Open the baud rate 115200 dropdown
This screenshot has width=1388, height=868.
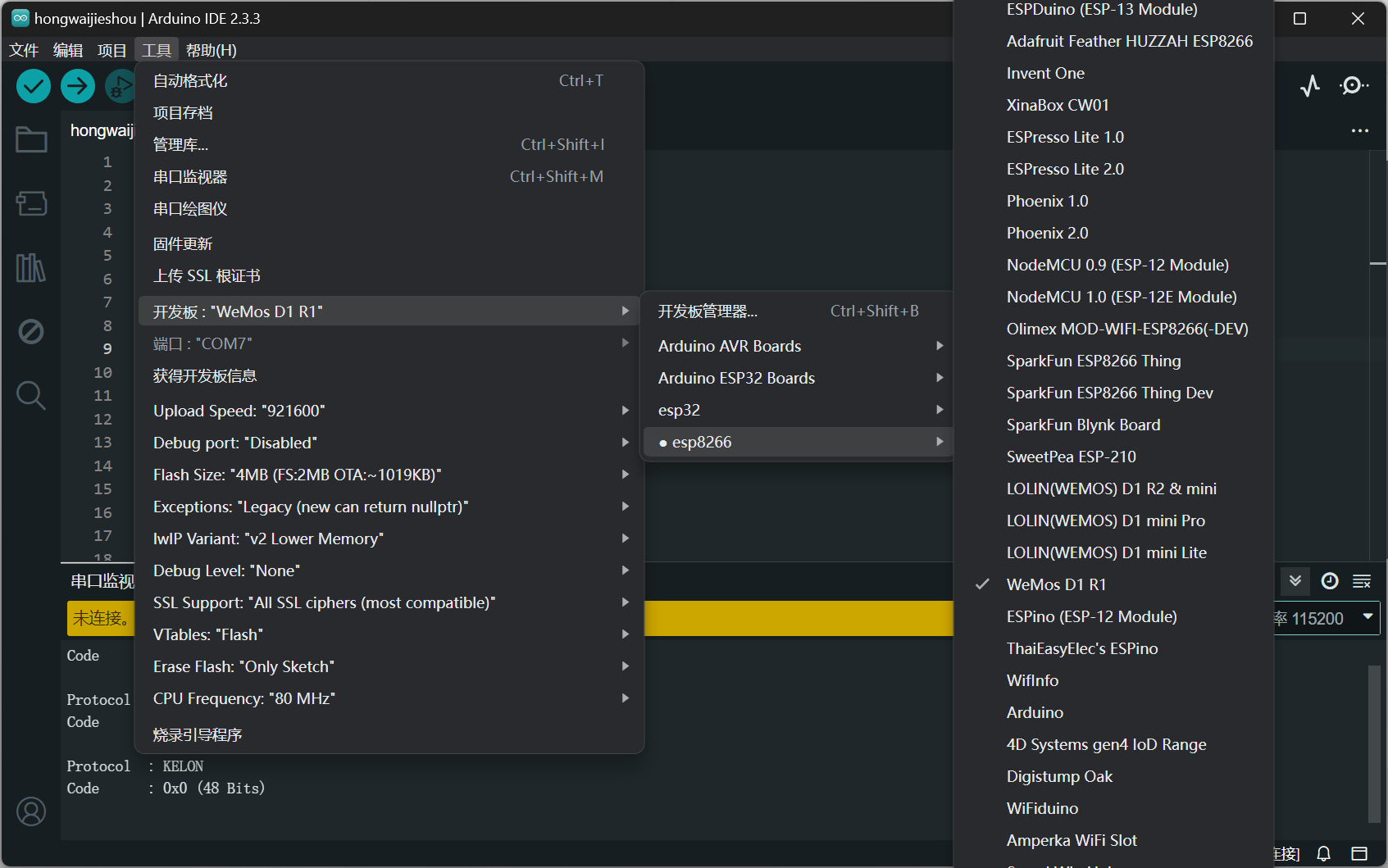click(x=1327, y=618)
